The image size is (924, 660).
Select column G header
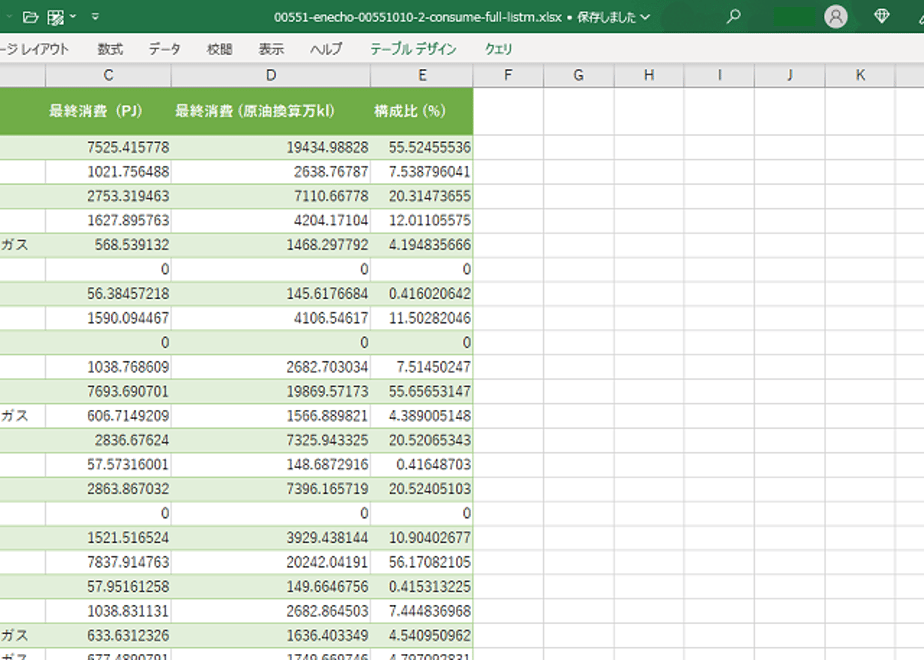[579, 75]
